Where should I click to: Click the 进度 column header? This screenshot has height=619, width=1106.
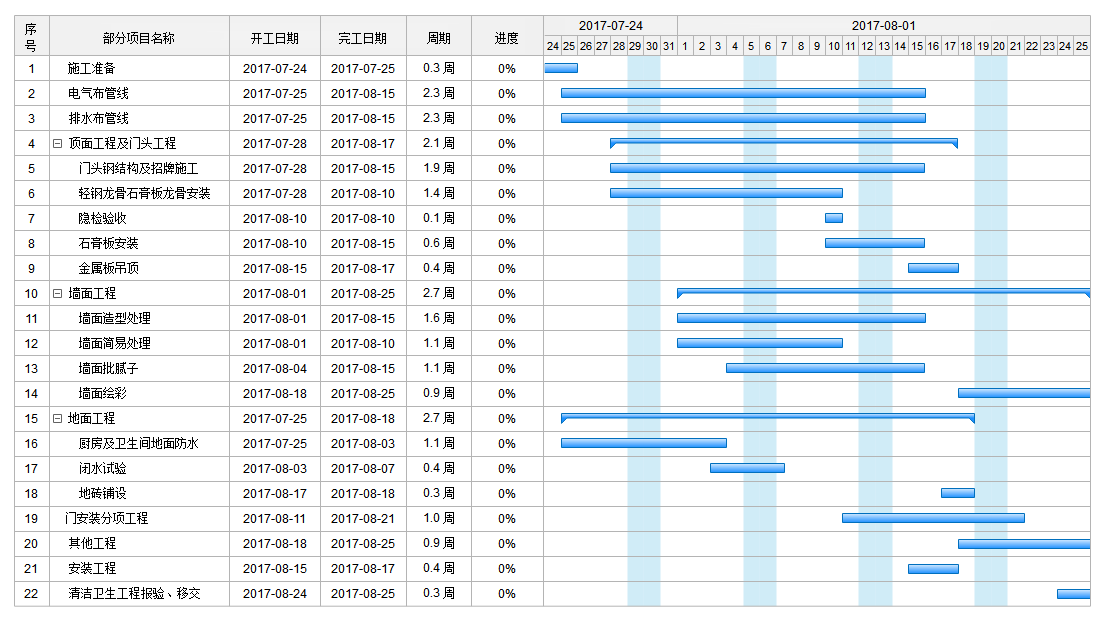506,38
